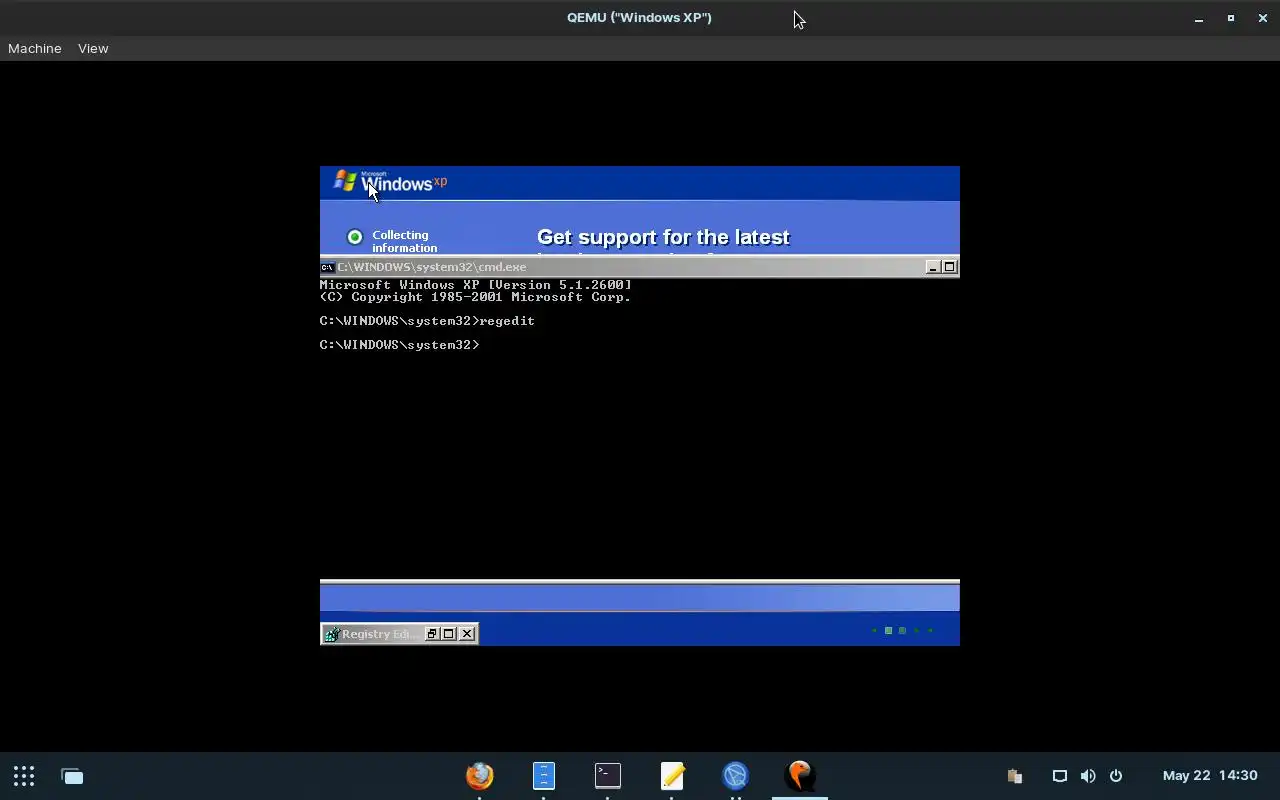Click the Registry Editor title text

pyautogui.click(x=379, y=634)
